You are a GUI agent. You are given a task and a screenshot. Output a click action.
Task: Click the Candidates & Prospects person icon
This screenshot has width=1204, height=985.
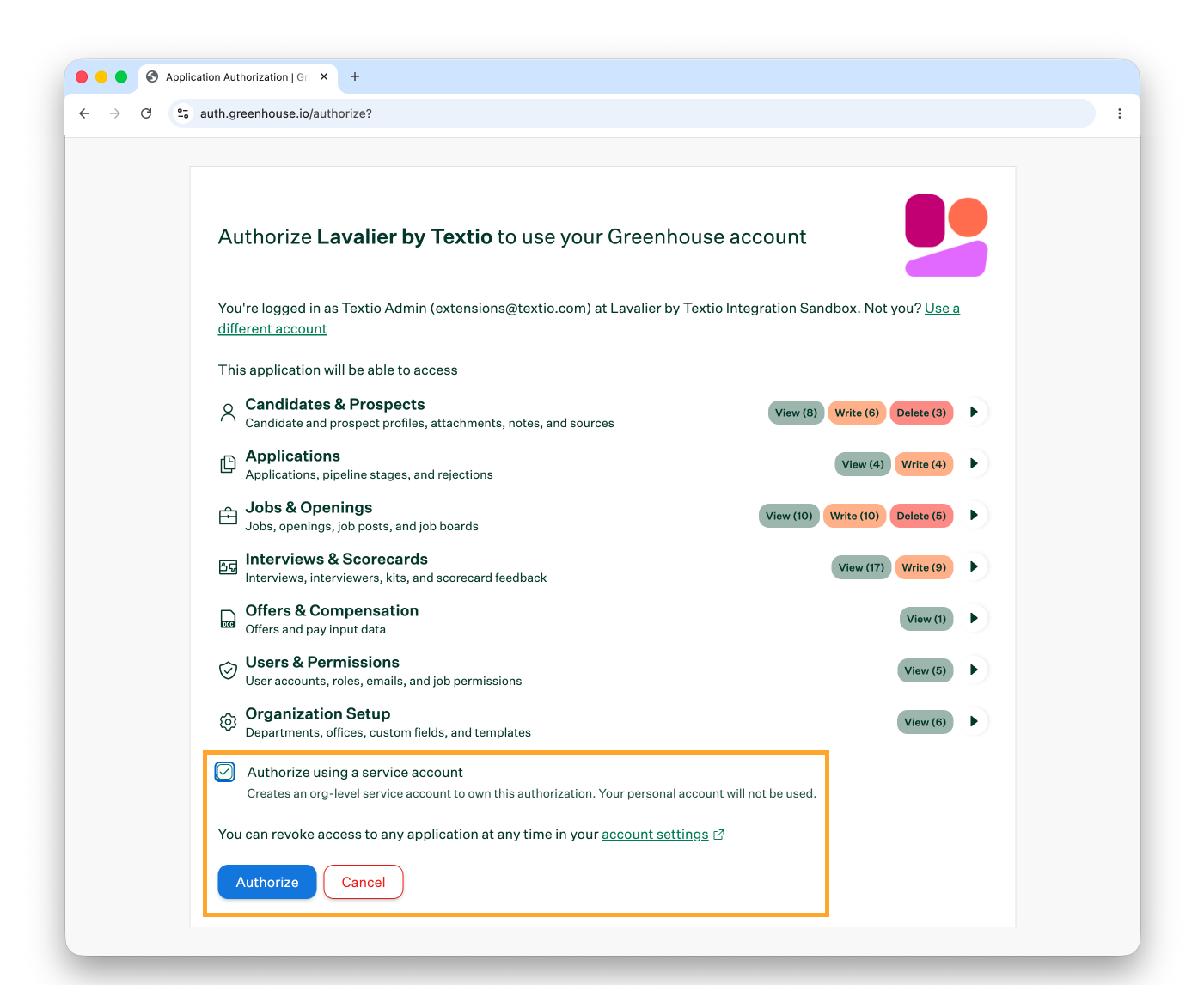coord(228,413)
